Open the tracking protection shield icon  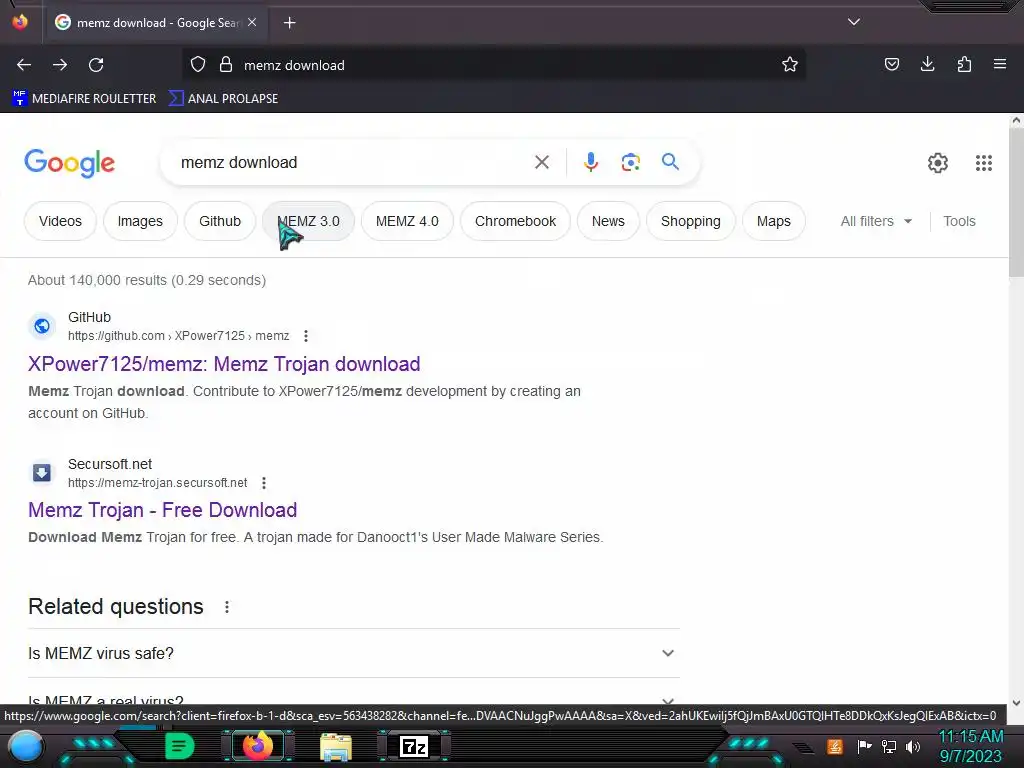198,65
